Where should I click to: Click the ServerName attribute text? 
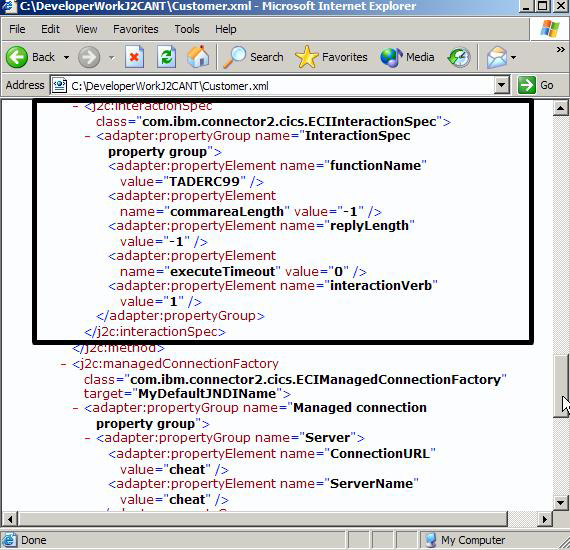coord(372,484)
